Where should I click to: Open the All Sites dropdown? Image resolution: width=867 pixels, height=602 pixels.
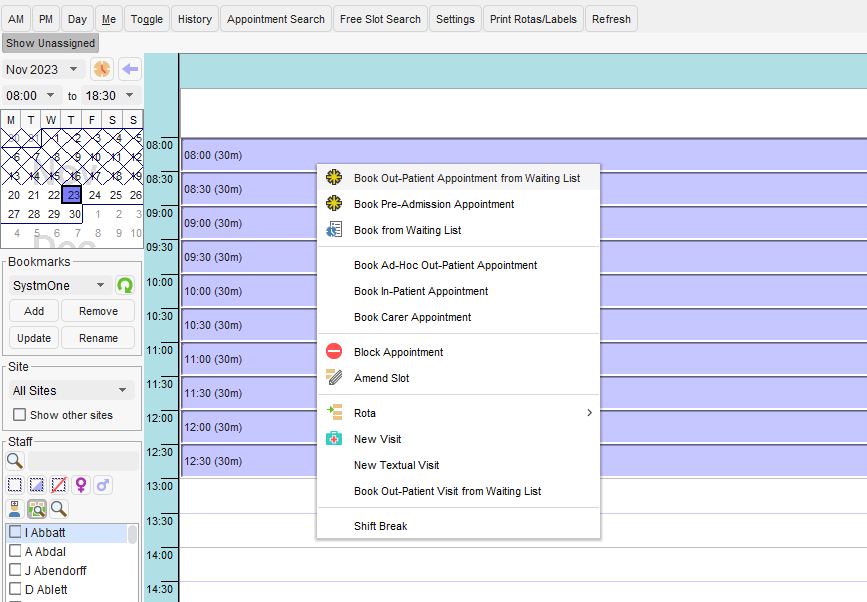[122, 390]
